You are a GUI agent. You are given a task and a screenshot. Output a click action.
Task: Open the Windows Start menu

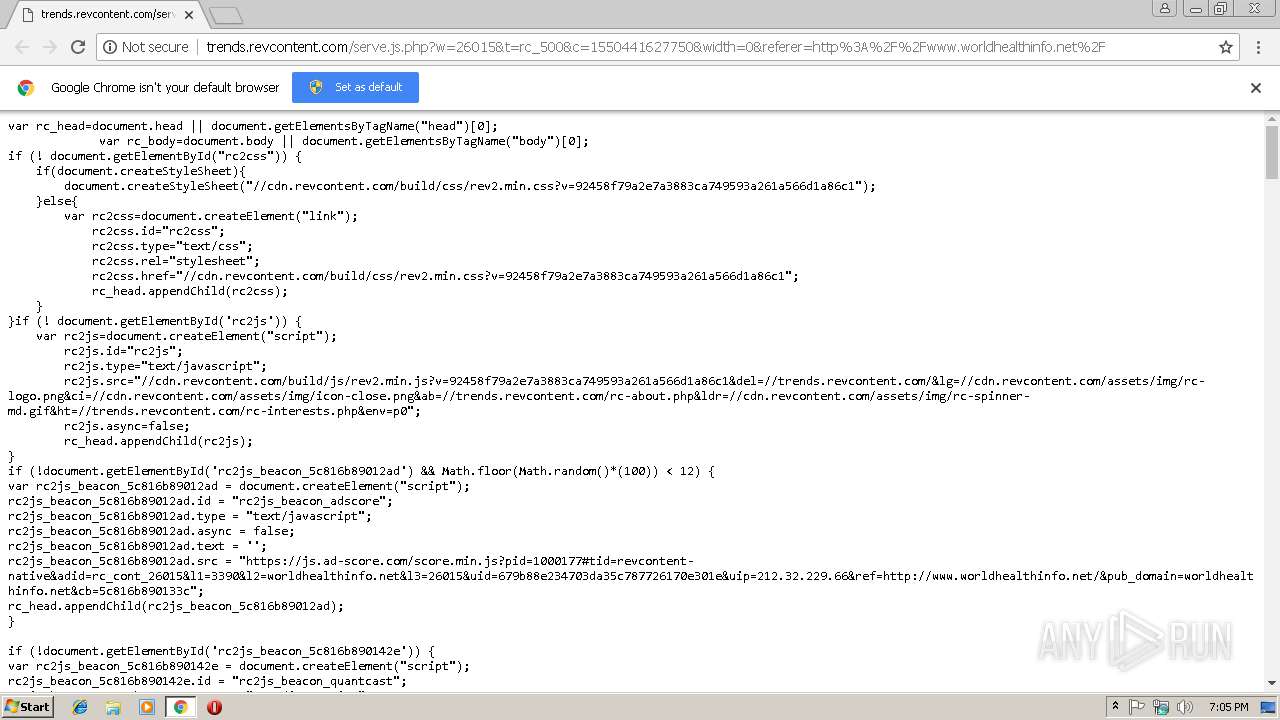[27, 707]
